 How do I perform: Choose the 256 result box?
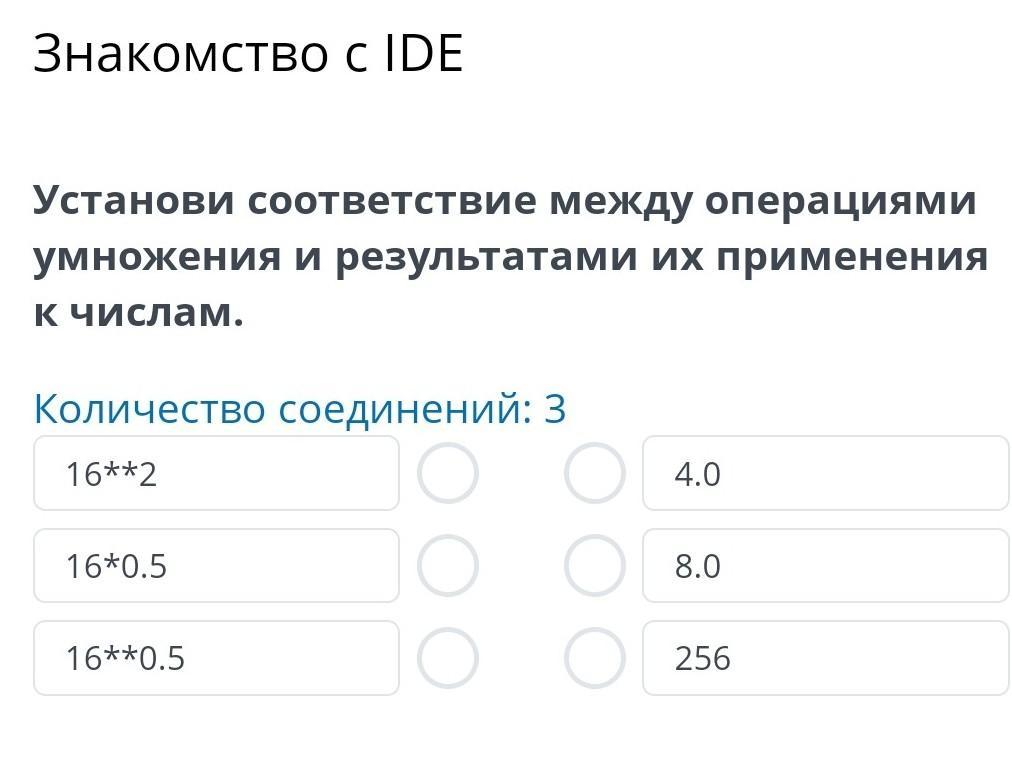[826, 658]
